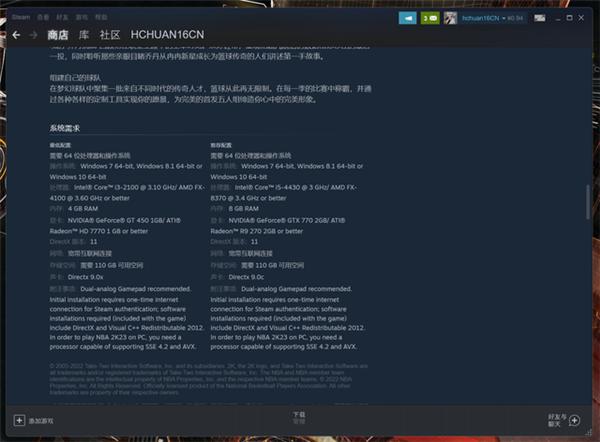Click the user avatar picture
This screenshot has width=600, height=442.
(450, 18)
